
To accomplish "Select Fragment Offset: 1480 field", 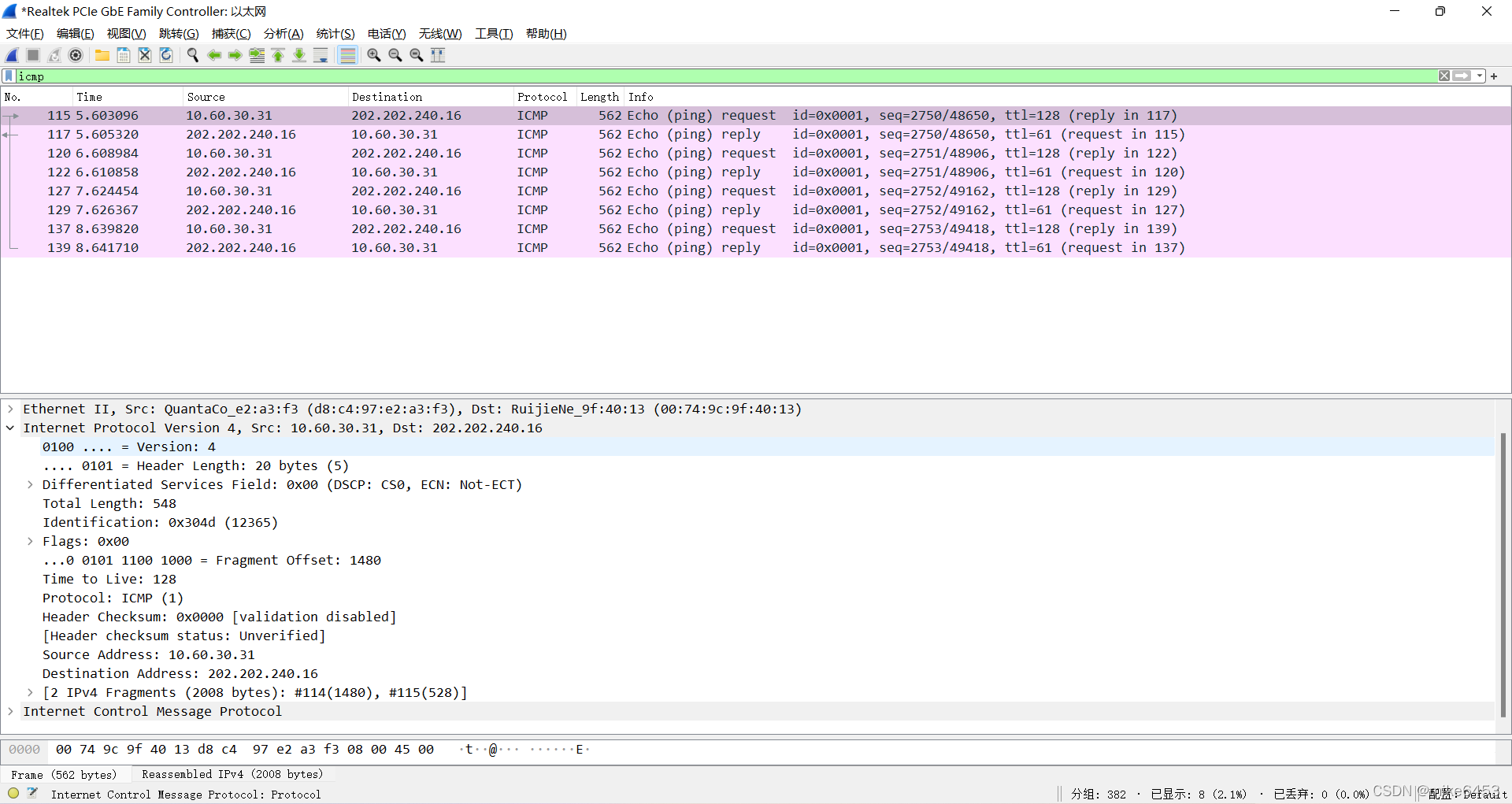I will pos(212,560).
